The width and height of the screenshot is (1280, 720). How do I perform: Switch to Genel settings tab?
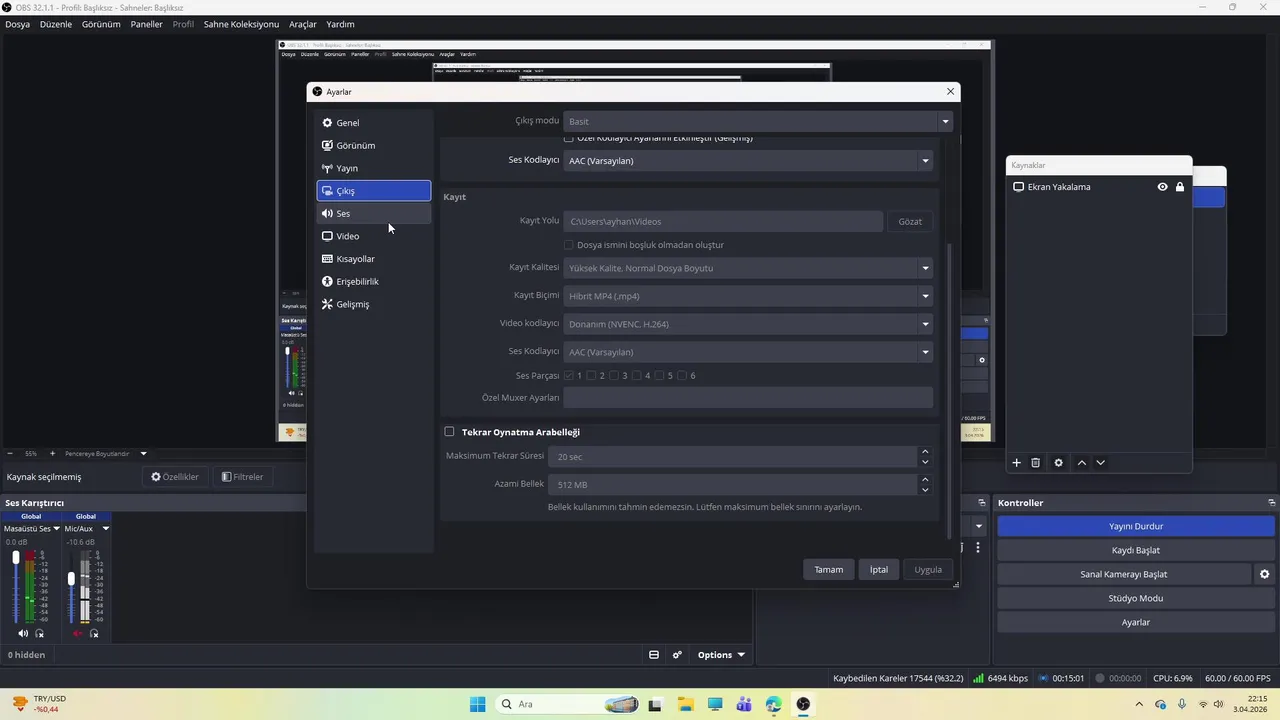coord(374,123)
